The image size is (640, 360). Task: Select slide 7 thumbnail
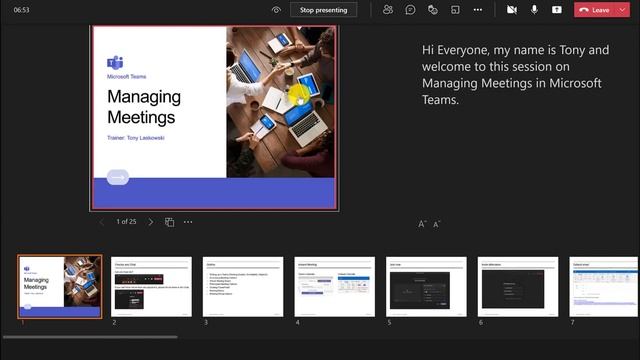[604, 287]
